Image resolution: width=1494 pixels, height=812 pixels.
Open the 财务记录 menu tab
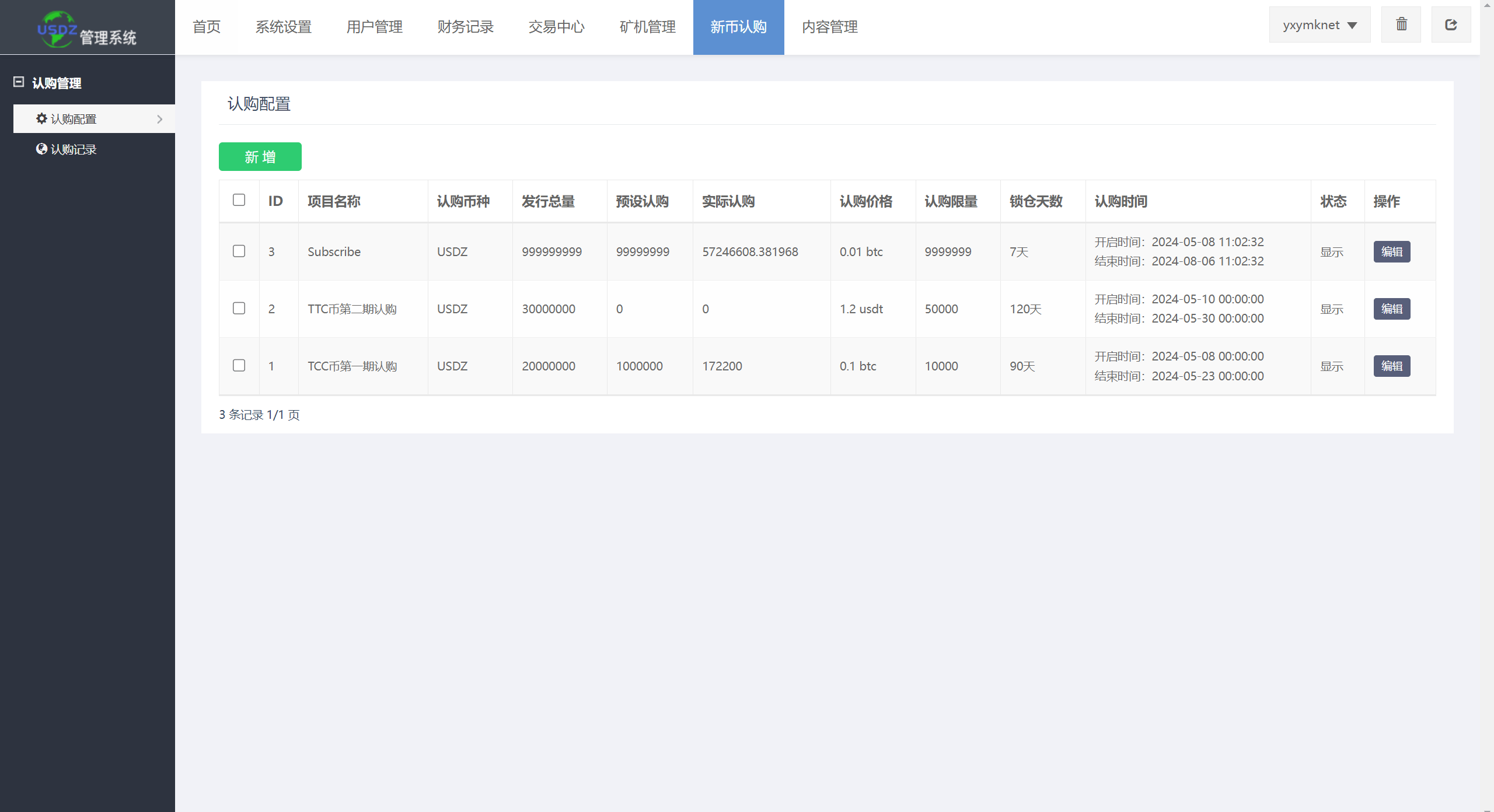[466, 27]
